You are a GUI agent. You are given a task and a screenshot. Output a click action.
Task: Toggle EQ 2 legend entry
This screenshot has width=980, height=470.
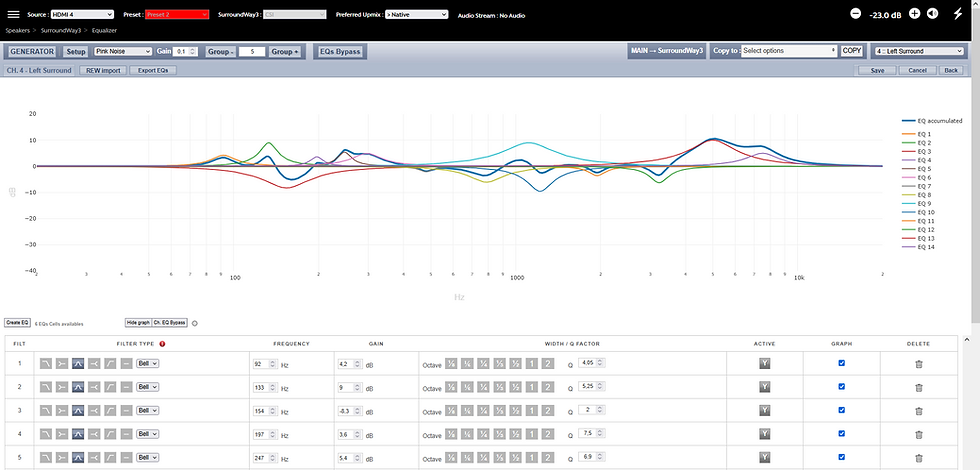917,142
